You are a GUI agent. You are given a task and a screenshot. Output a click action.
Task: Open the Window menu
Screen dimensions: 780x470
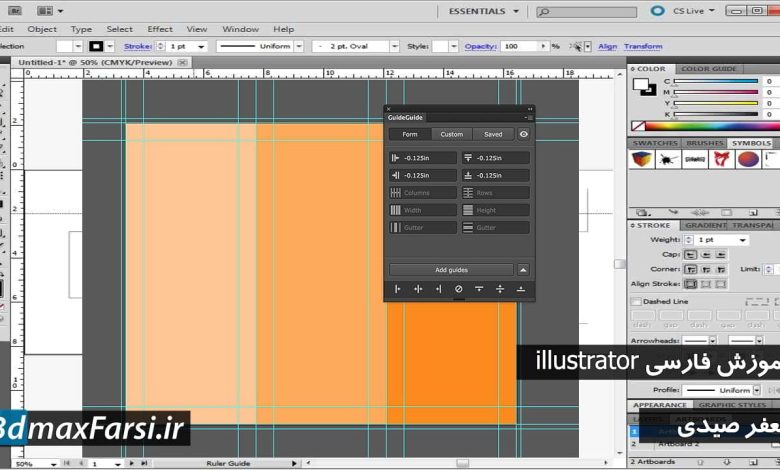[x=240, y=29]
